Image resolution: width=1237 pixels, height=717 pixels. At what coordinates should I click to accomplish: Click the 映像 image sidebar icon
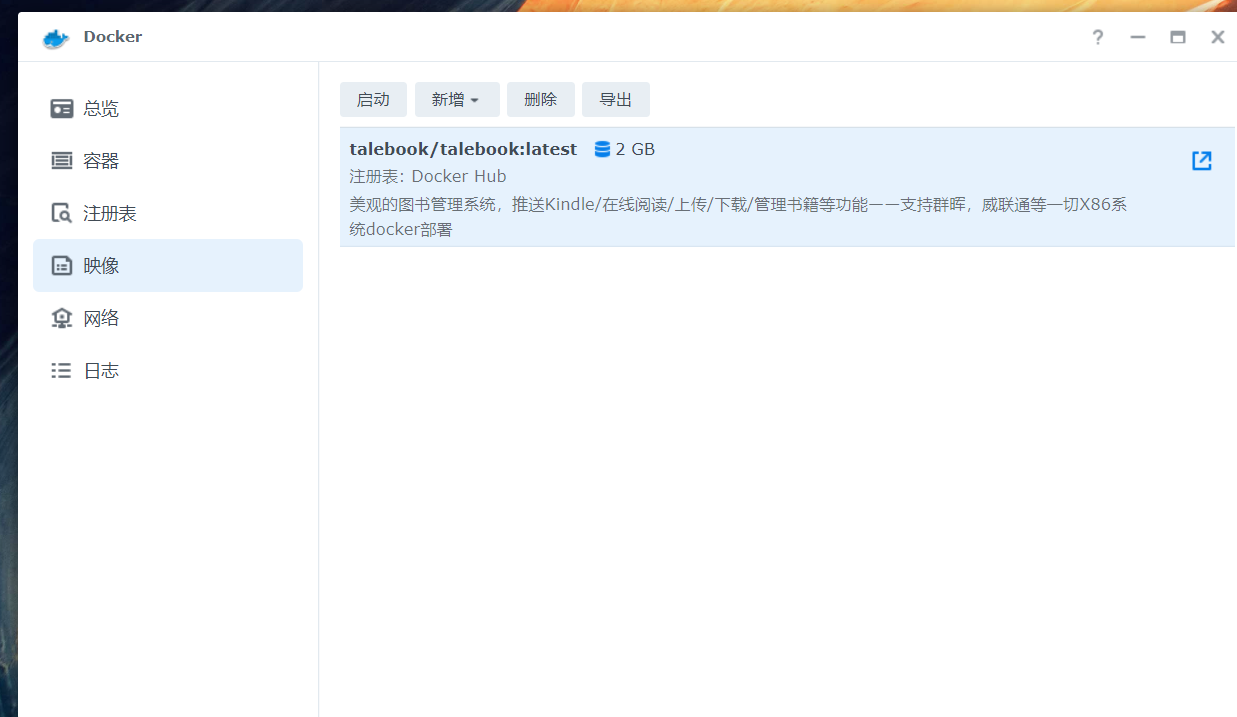point(62,265)
